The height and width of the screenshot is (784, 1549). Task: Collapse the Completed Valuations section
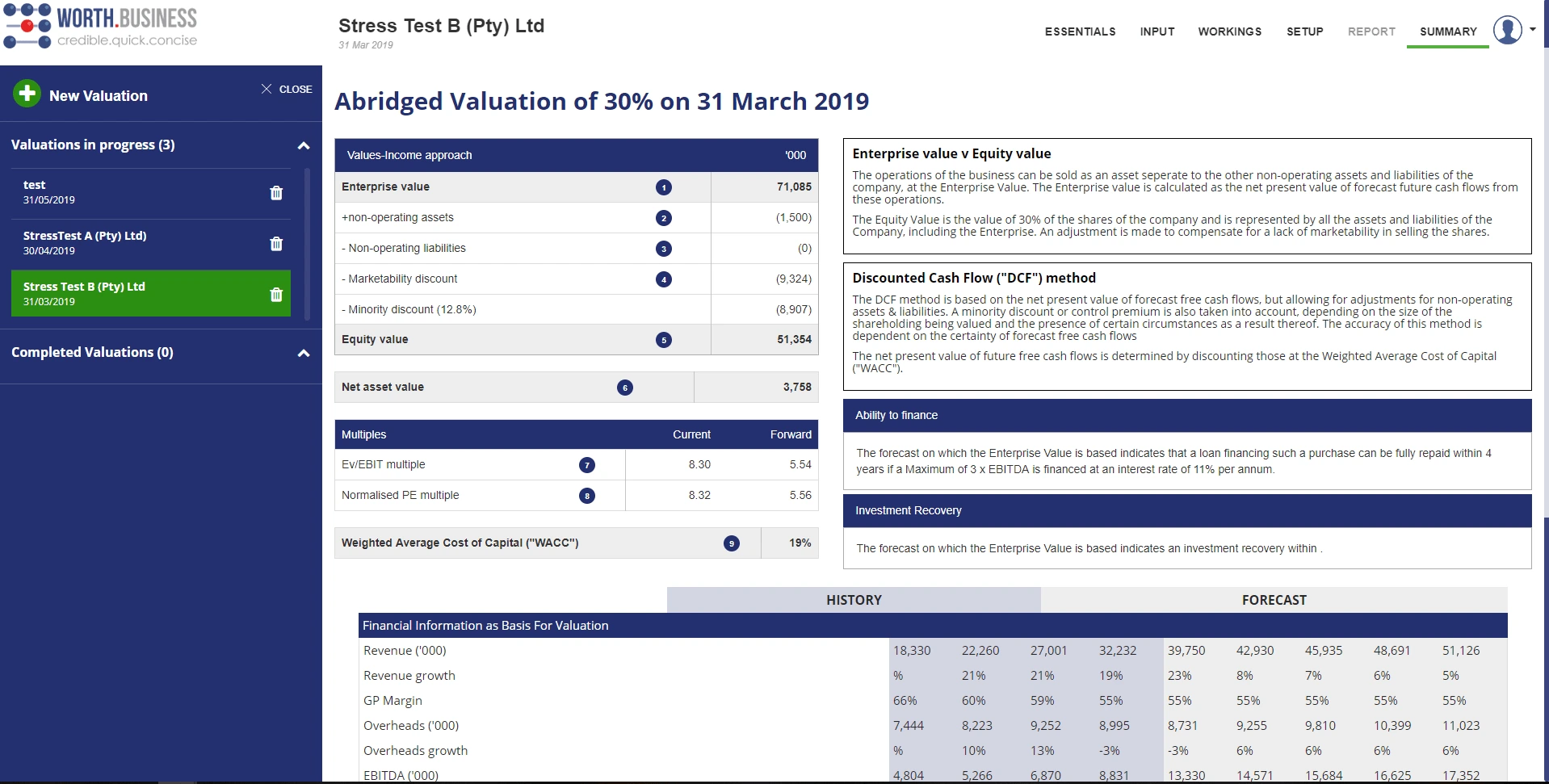pos(304,354)
